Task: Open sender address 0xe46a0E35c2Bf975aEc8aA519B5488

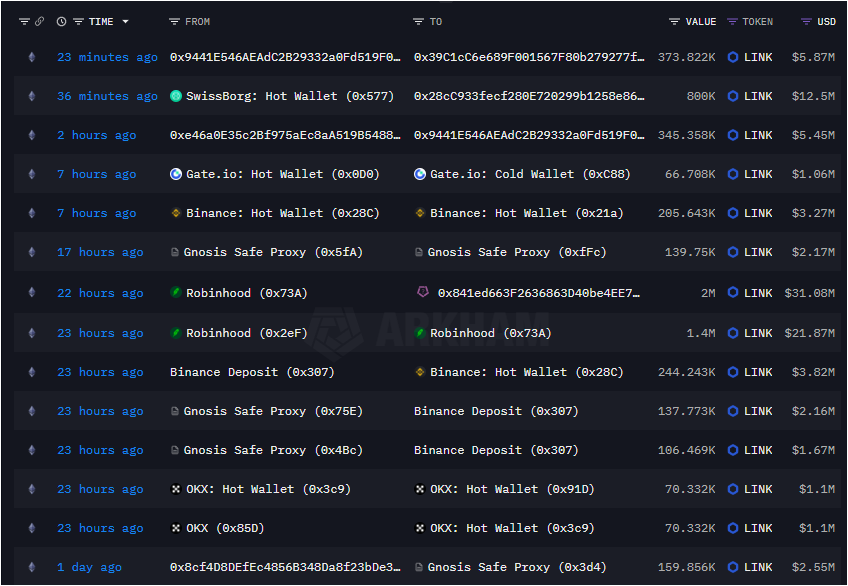Action: coord(286,135)
